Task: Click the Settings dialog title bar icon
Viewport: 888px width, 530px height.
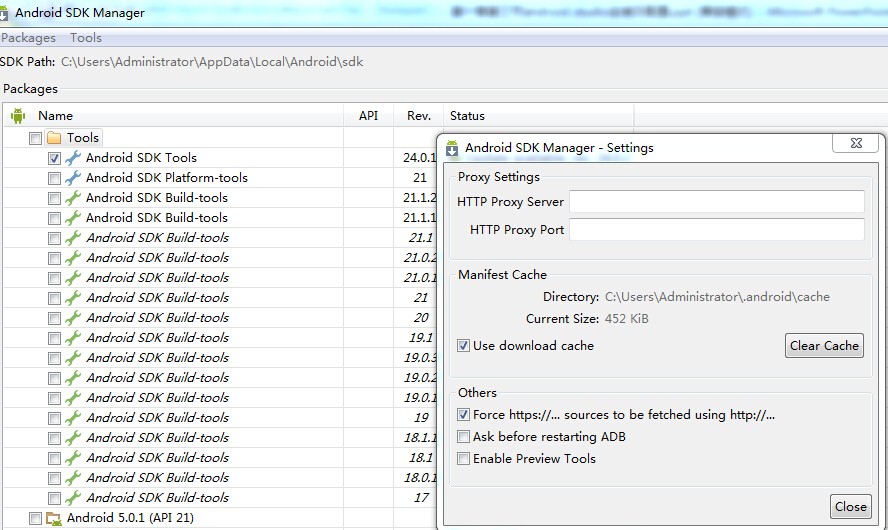Action: click(x=452, y=148)
